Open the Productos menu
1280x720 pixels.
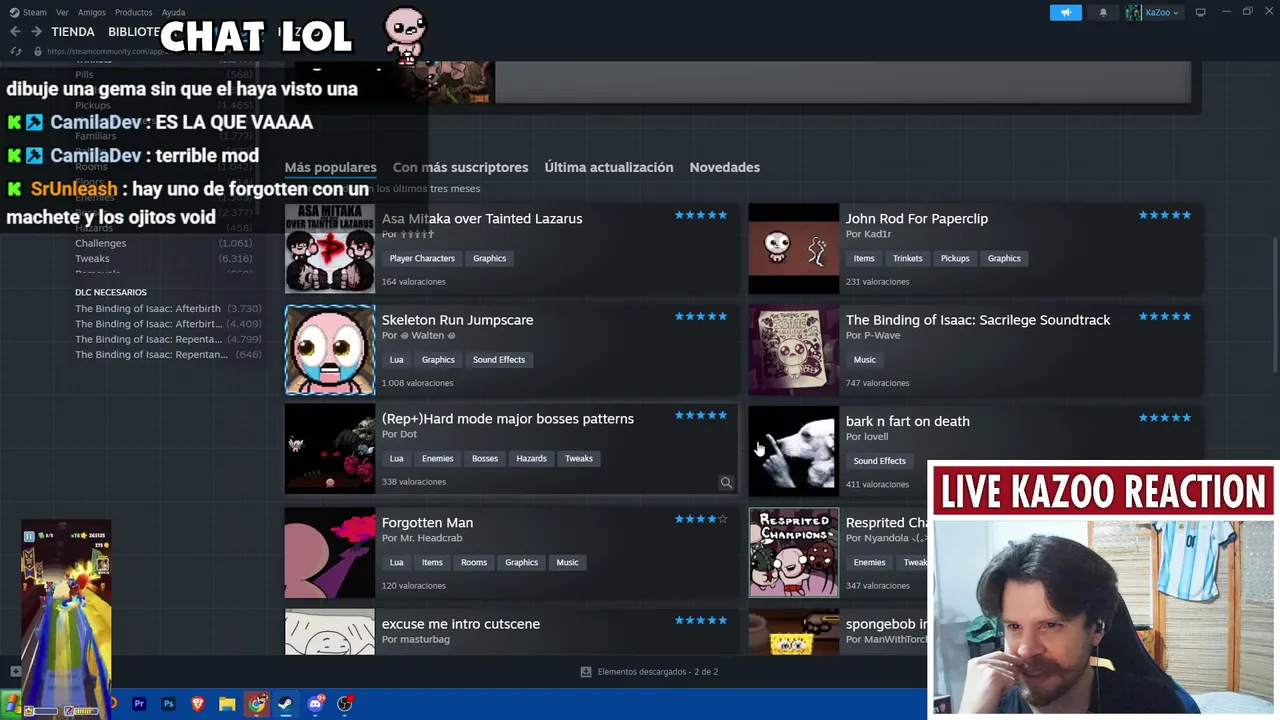click(134, 12)
